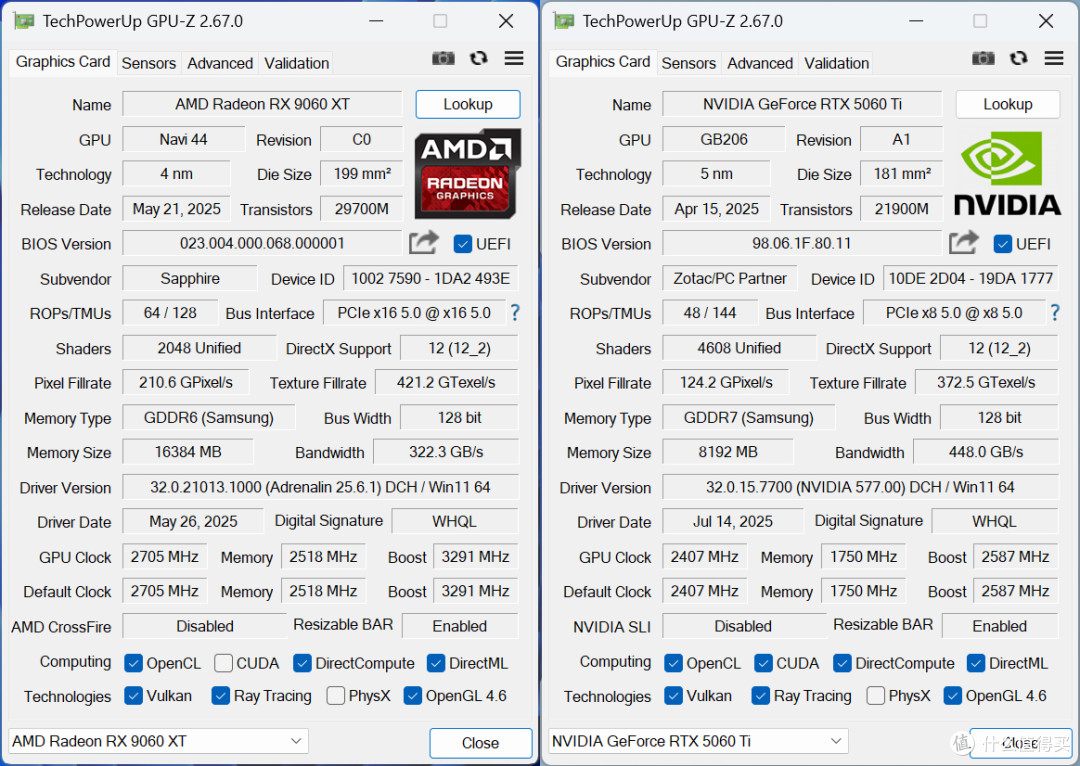Click the refresh icon in AMD GPU-Z window

(479, 59)
